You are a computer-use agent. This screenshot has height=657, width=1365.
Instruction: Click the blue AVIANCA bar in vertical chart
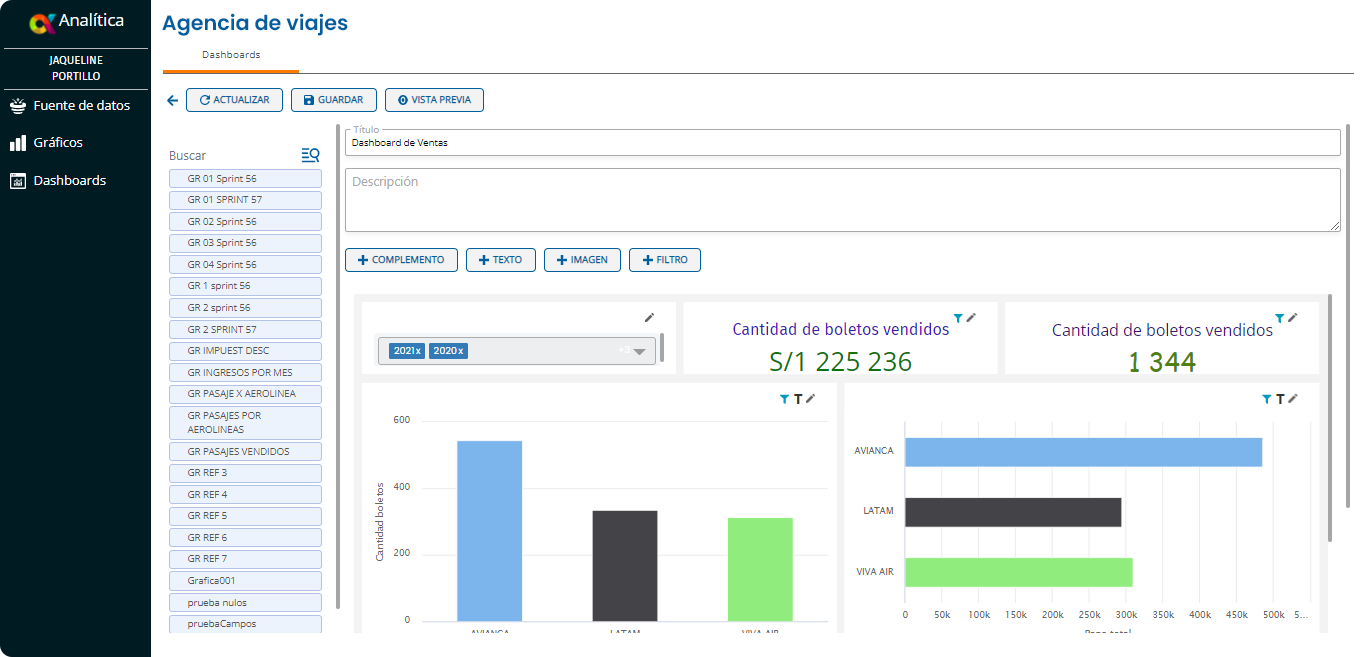pyautogui.click(x=489, y=530)
